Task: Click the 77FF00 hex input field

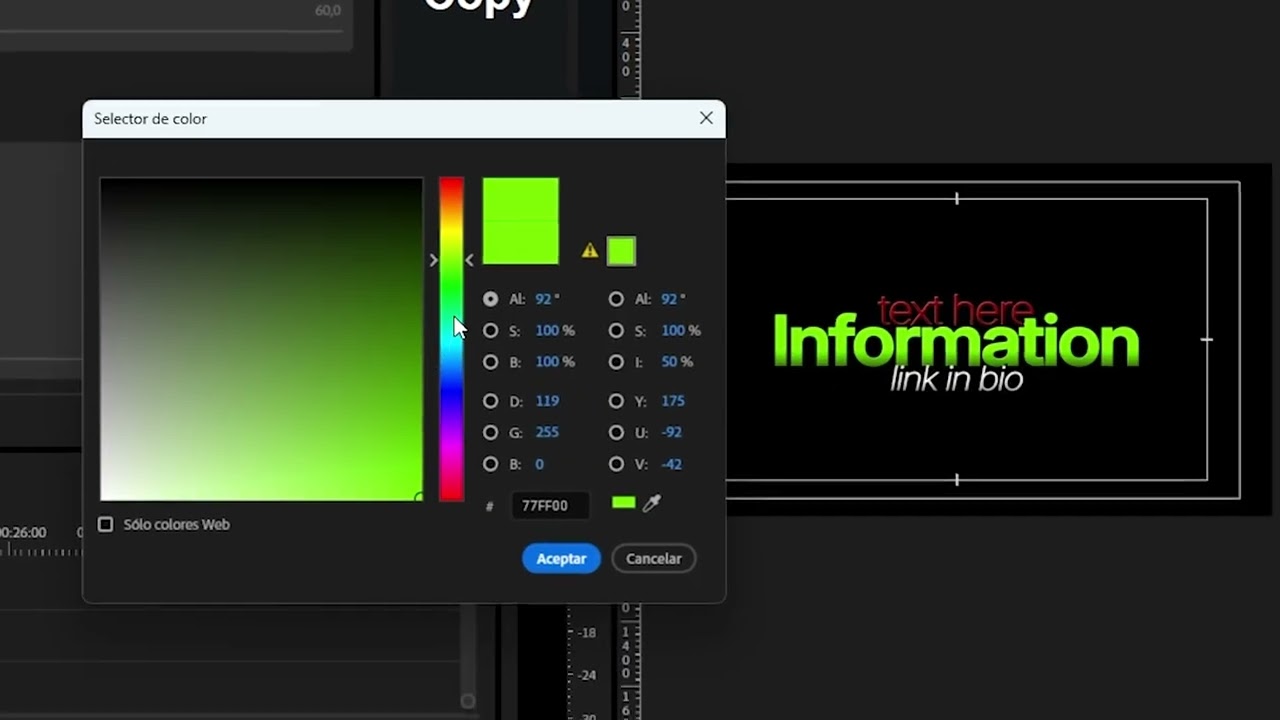Action: [550, 505]
